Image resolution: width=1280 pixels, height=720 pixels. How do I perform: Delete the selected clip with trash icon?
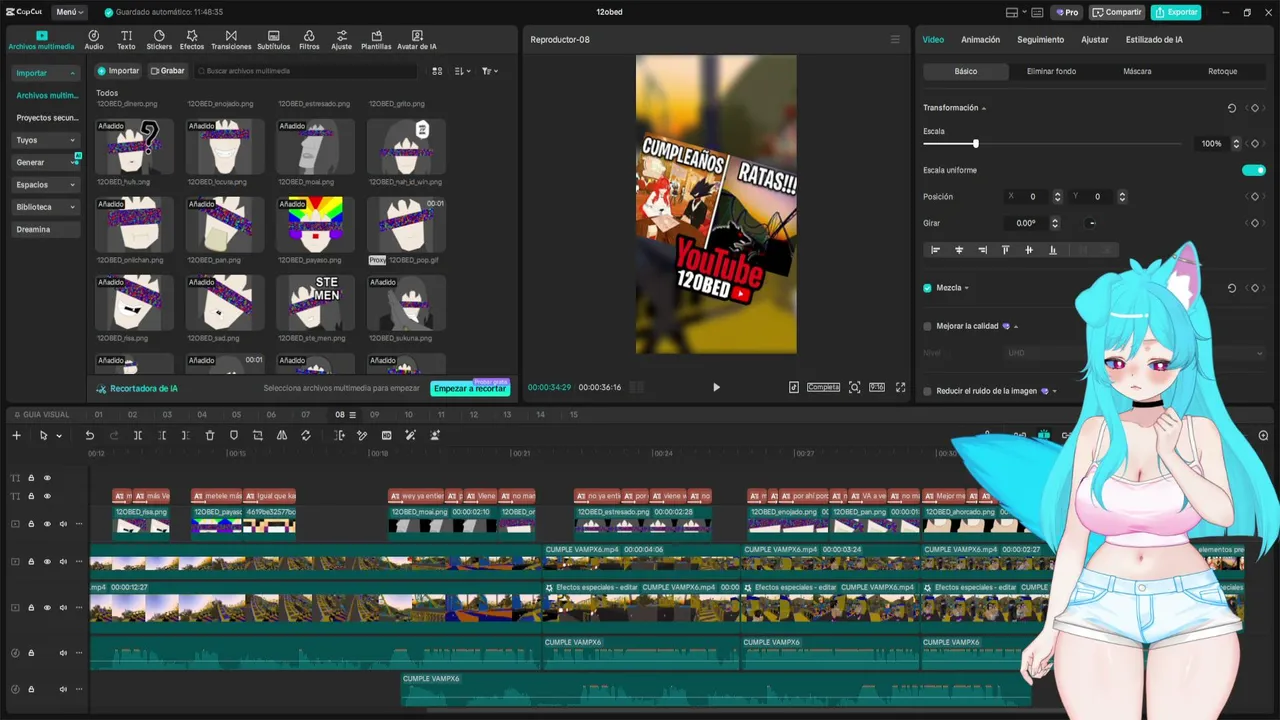tap(210, 435)
